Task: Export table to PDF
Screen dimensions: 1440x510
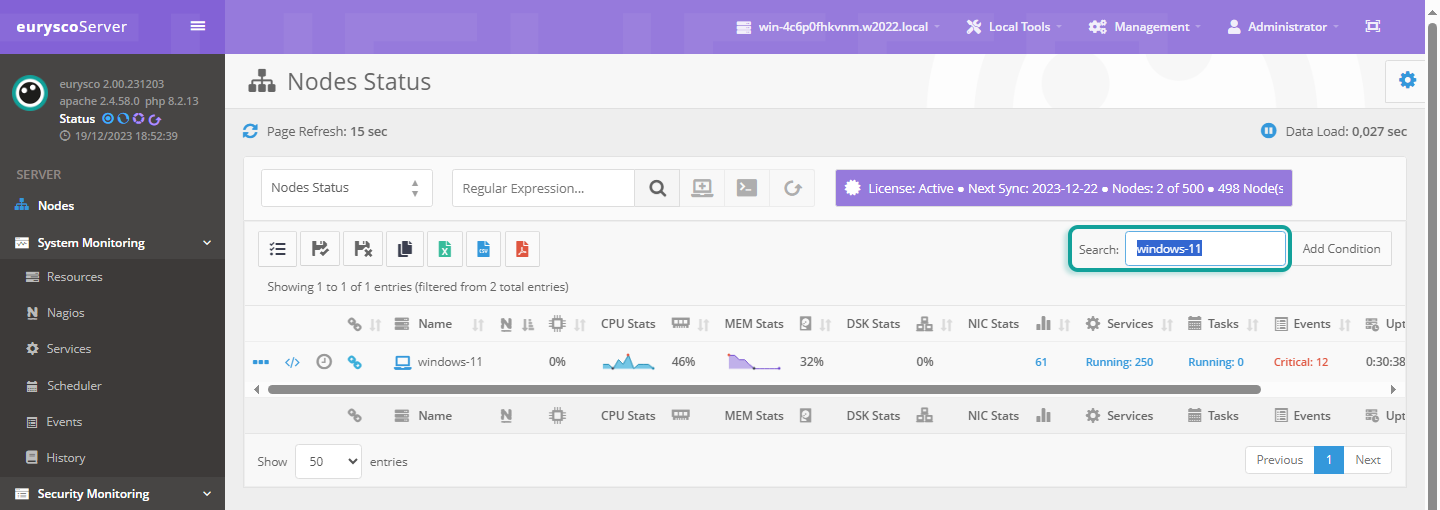Action: pos(522,249)
